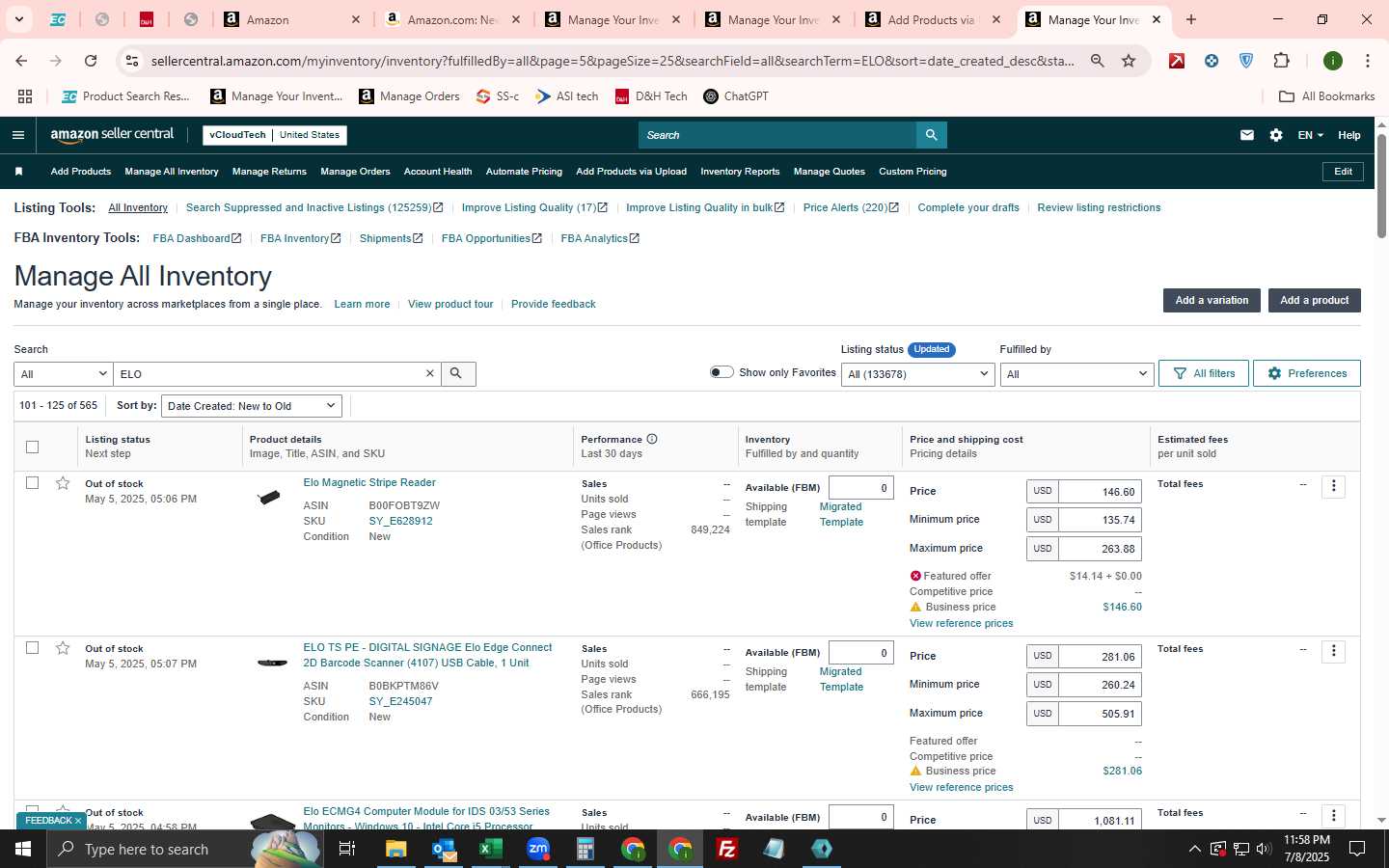Click the Minimum price field showing 260.24
This screenshot has width=1389, height=868.
point(1100,685)
